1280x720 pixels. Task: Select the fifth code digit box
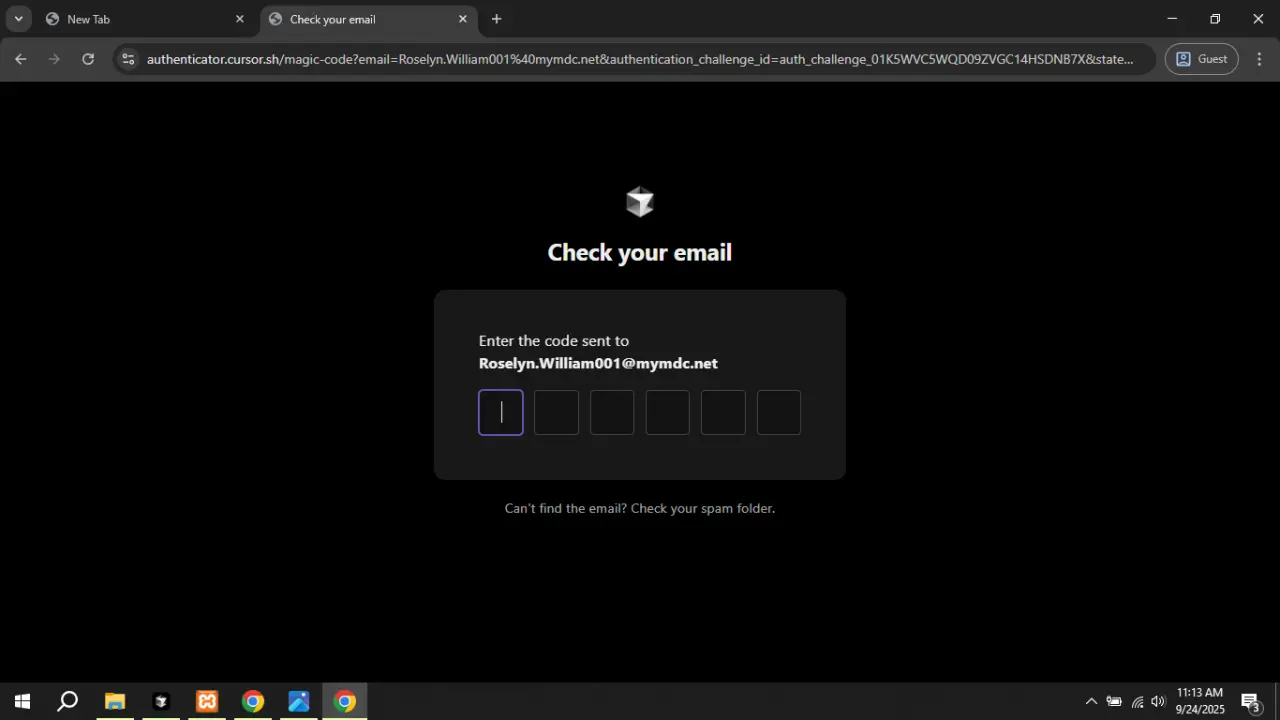click(x=723, y=412)
